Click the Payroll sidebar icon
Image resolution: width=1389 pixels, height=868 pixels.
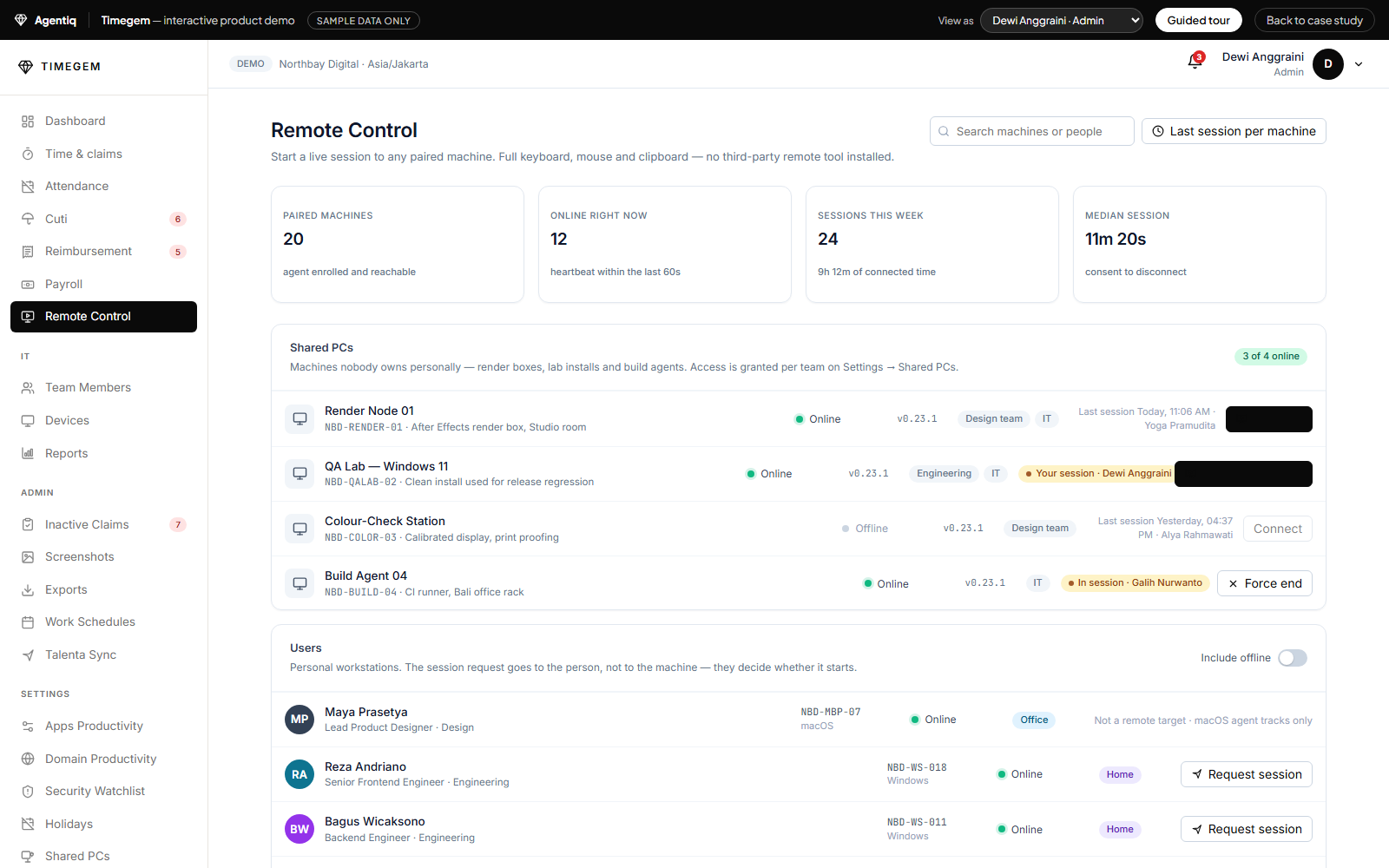pyautogui.click(x=28, y=284)
